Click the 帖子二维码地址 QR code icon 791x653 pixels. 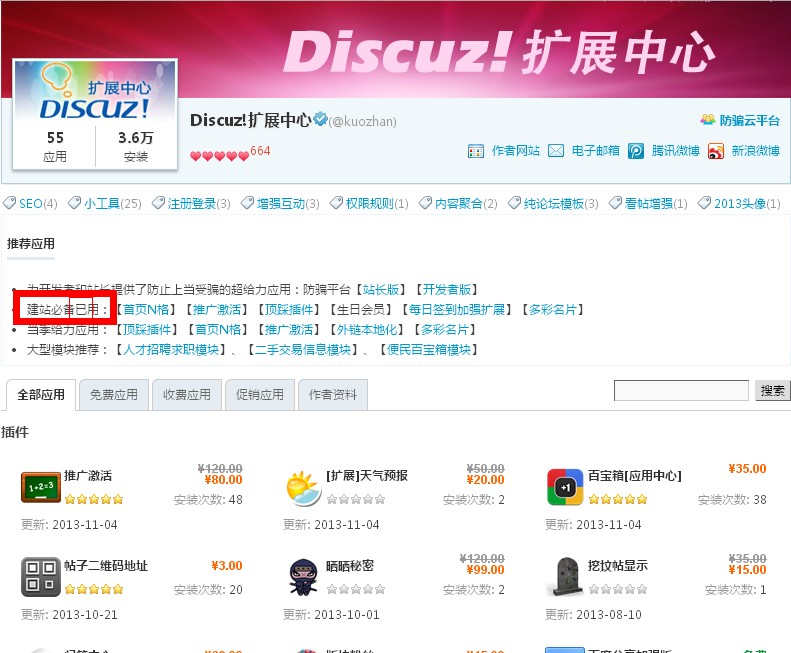point(40,577)
